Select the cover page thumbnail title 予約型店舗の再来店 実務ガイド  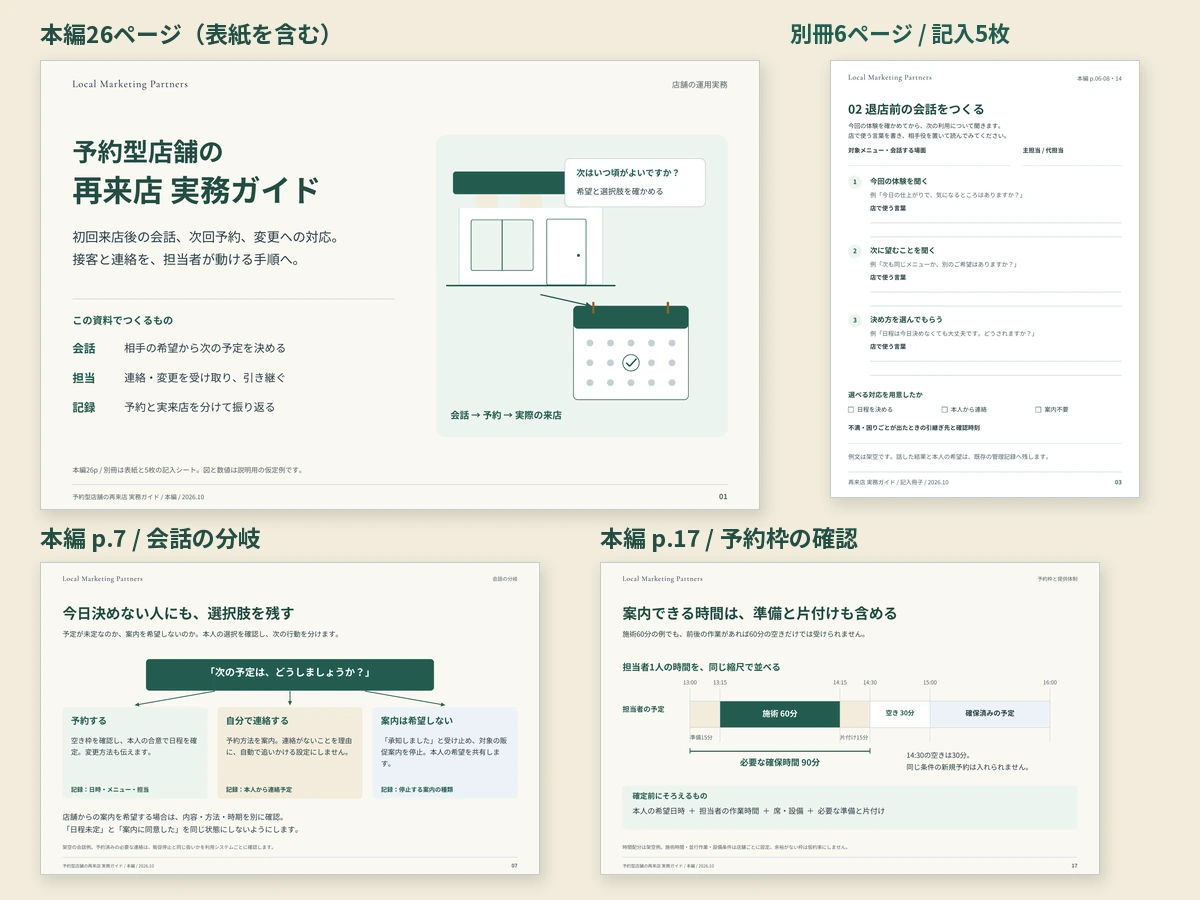click(x=196, y=171)
